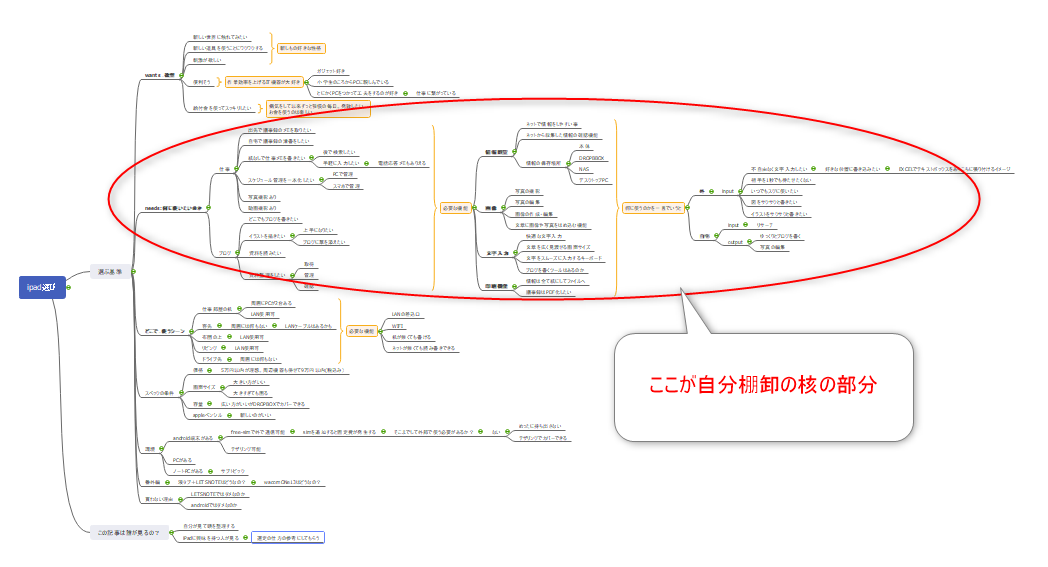This screenshot has width=1048, height=567.
Task: Select the NAS node
Action: point(584,169)
